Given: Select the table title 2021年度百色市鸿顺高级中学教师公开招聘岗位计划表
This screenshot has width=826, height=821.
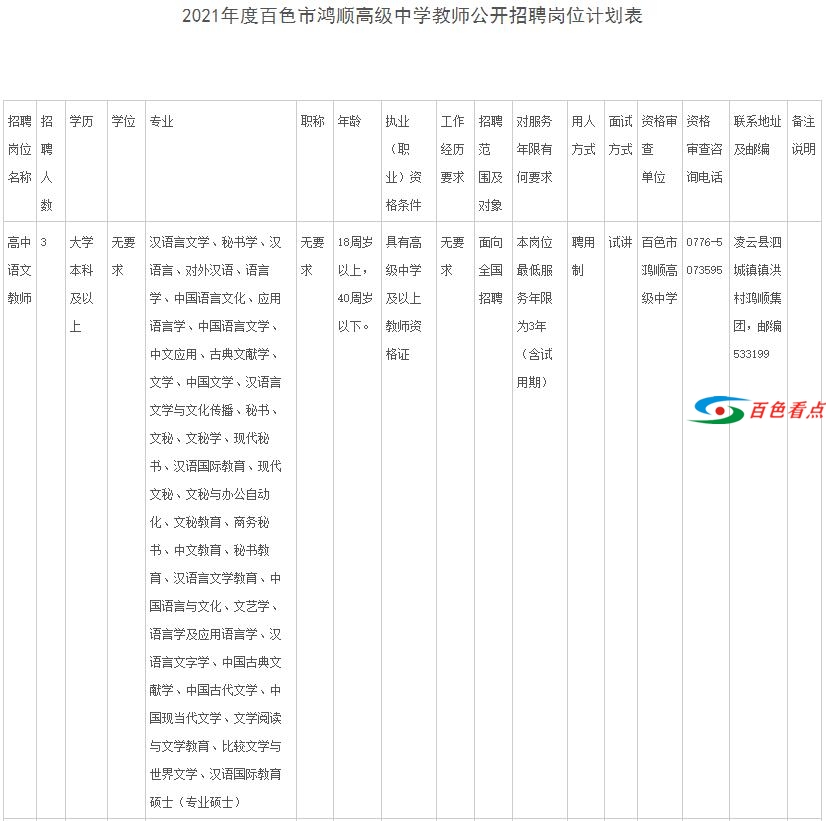Looking at the screenshot, I should (x=413, y=15).
